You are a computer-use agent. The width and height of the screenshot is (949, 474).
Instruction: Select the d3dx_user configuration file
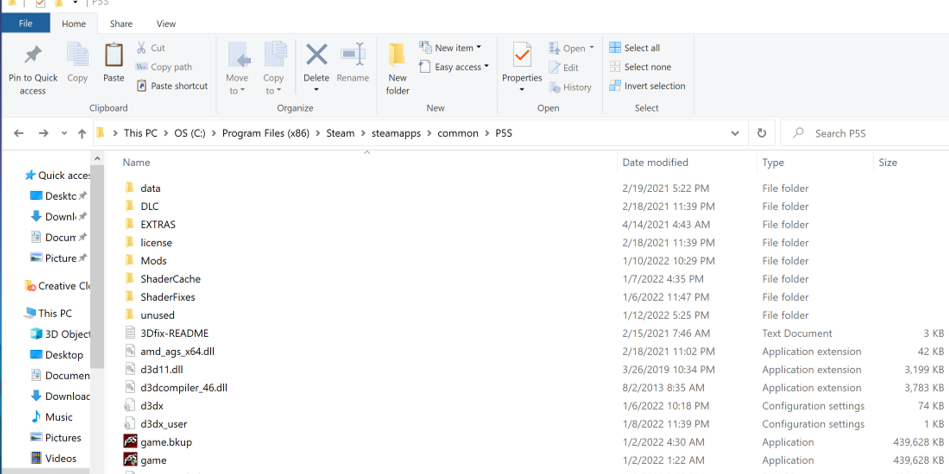(163, 424)
